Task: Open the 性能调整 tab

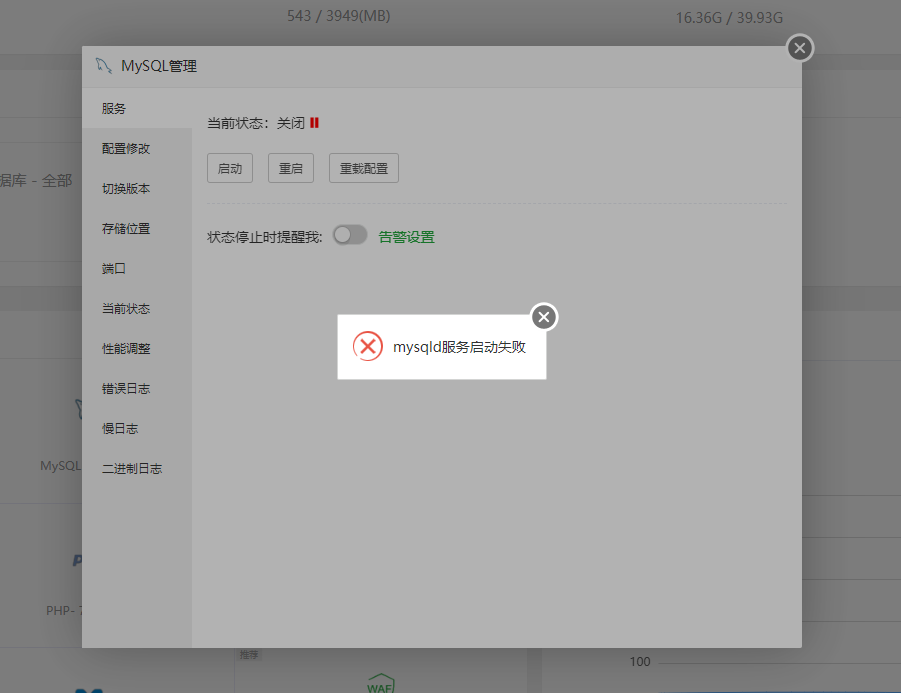Action: 137,348
